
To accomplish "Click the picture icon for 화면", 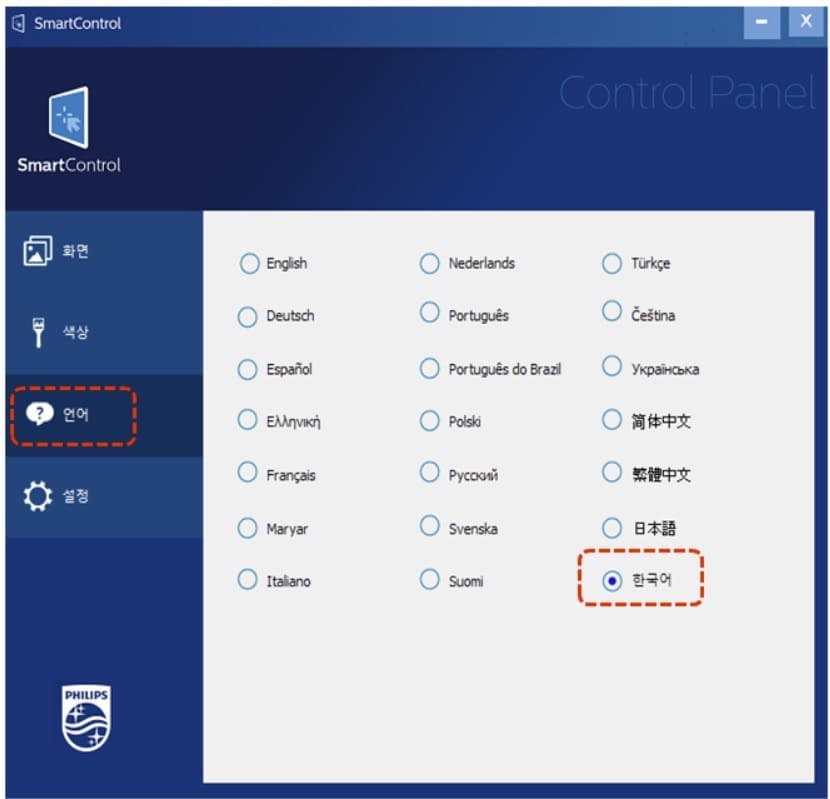I will 38,251.
